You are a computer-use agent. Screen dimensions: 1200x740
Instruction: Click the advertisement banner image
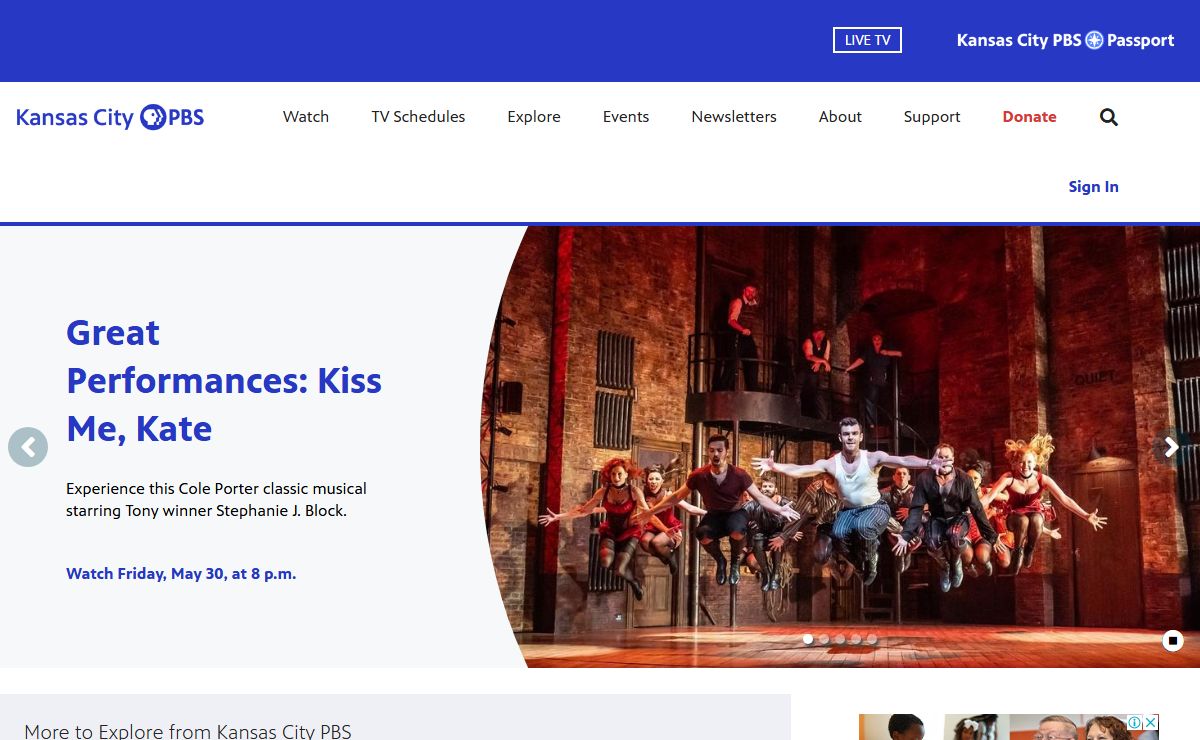[1008, 727]
